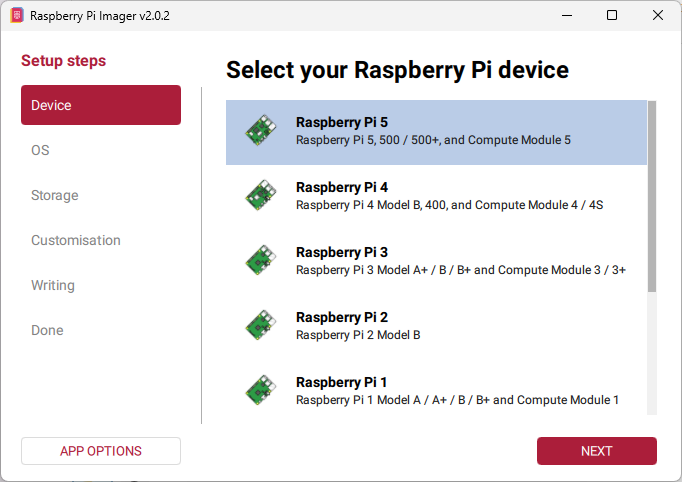Click 'Raspberry Pi 4 Model B, 400' description
Image resolution: width=682 pixels, height=482 pixels.
pos(450,205)
